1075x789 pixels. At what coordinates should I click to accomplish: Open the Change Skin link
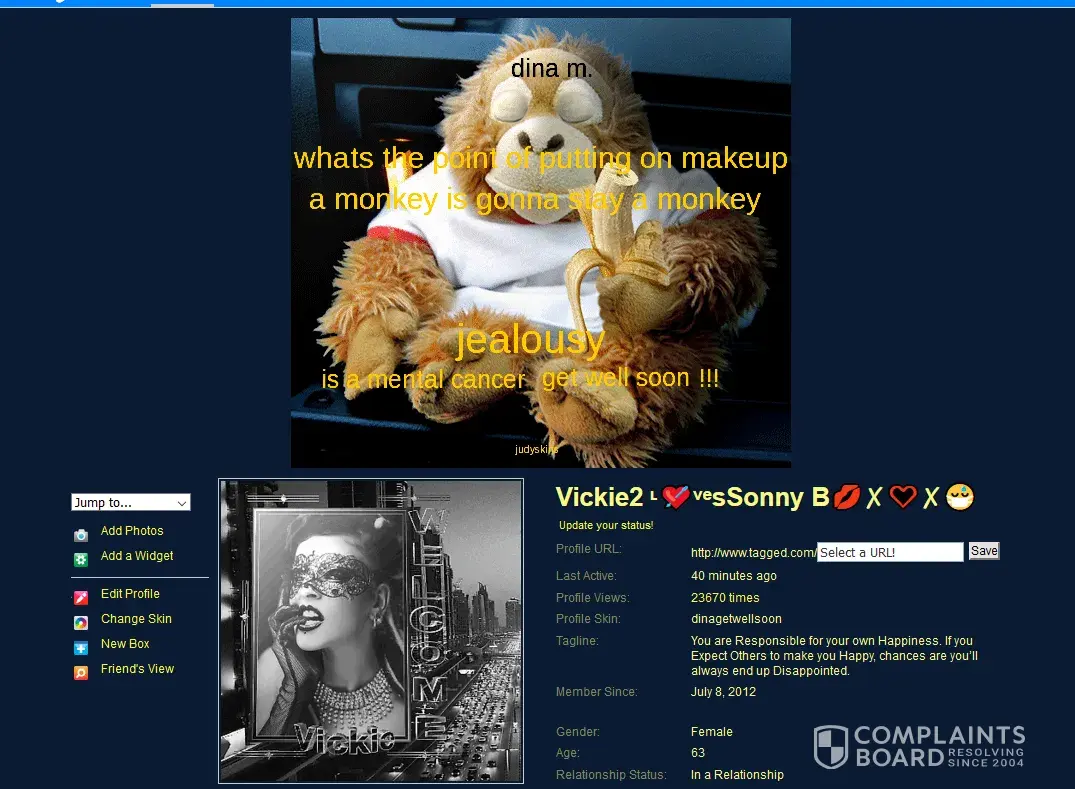pos(136,619)
